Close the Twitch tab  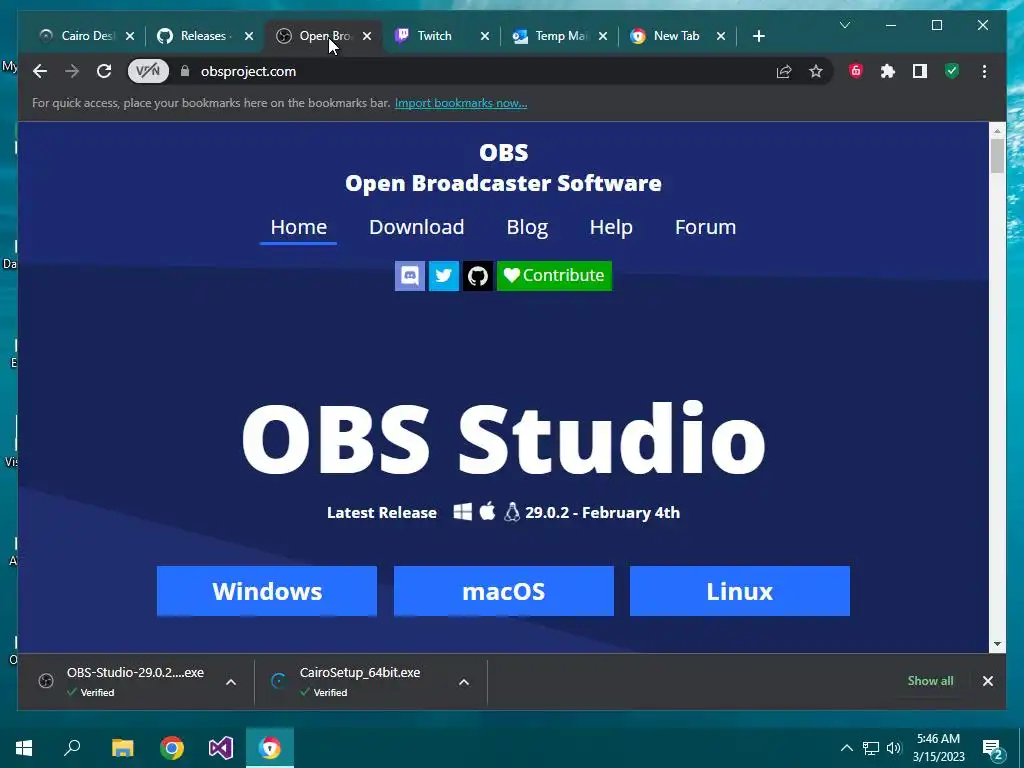485,37
